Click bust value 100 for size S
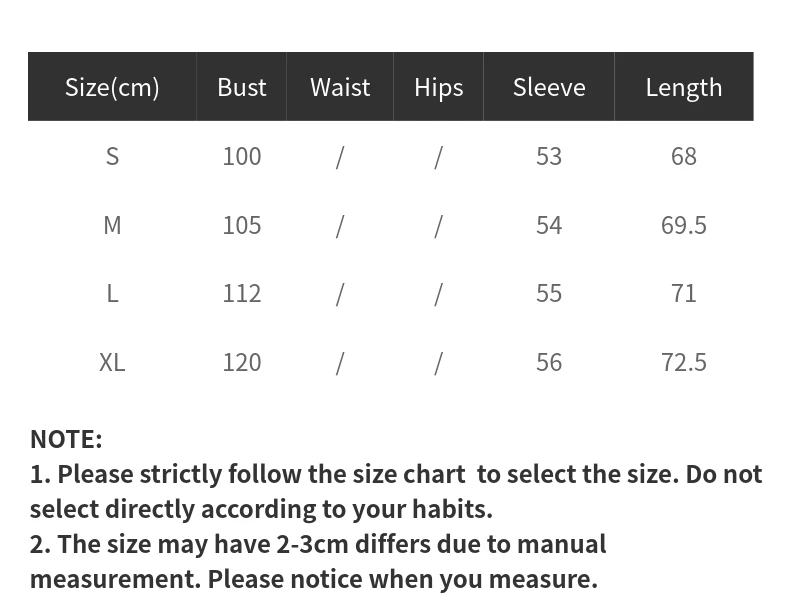 242,156
